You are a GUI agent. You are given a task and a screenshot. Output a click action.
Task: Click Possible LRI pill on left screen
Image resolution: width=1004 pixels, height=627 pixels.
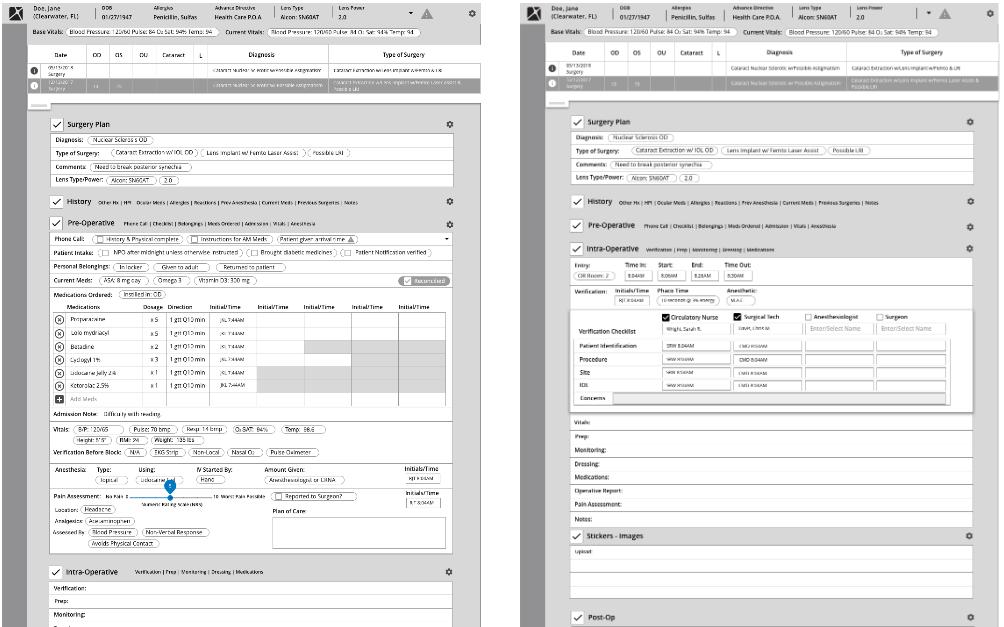coord(328,153)
